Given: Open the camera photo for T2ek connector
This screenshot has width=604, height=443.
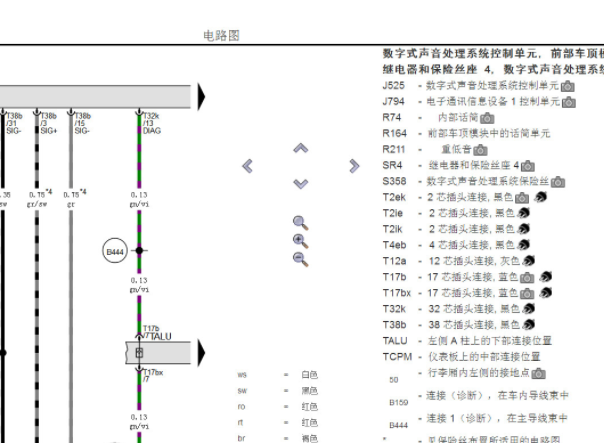Looking at the screenshot, I should click(522, 198).
